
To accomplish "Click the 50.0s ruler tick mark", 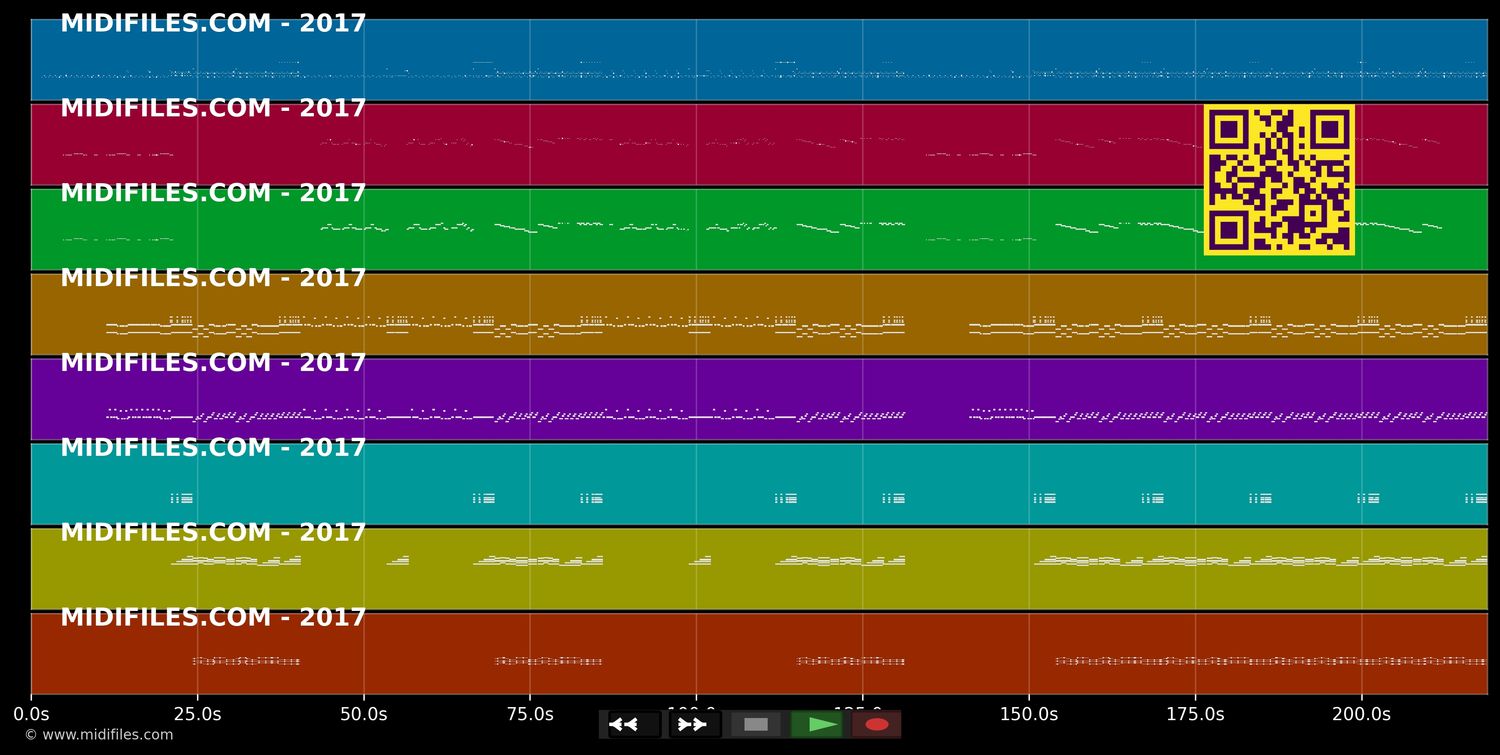I will tap(366, 697).
